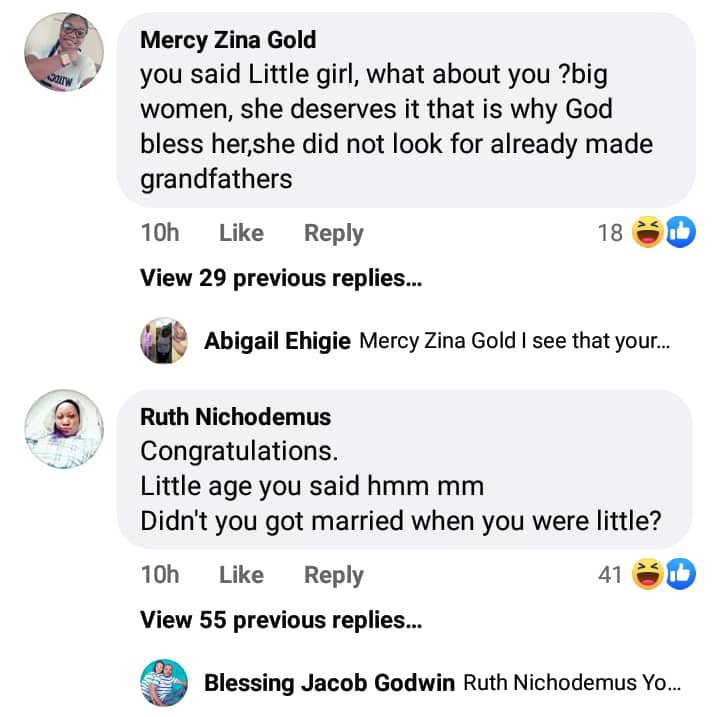Click the blue thumbs-up reaction on Mercy's comment
Viewport: 720px width, 717px height.
[x=680, y=234]
